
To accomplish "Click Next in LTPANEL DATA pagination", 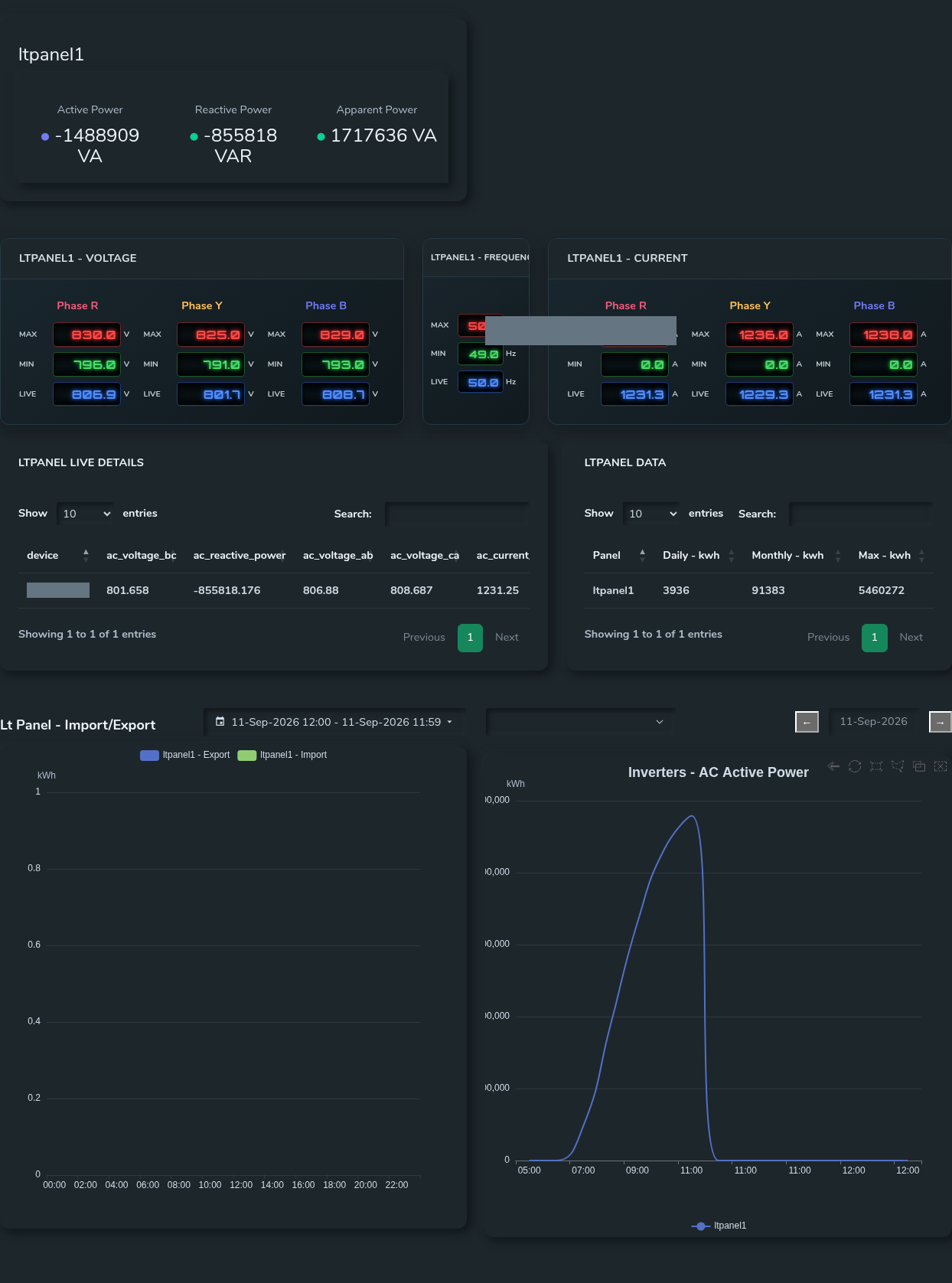I will point(911,637).
